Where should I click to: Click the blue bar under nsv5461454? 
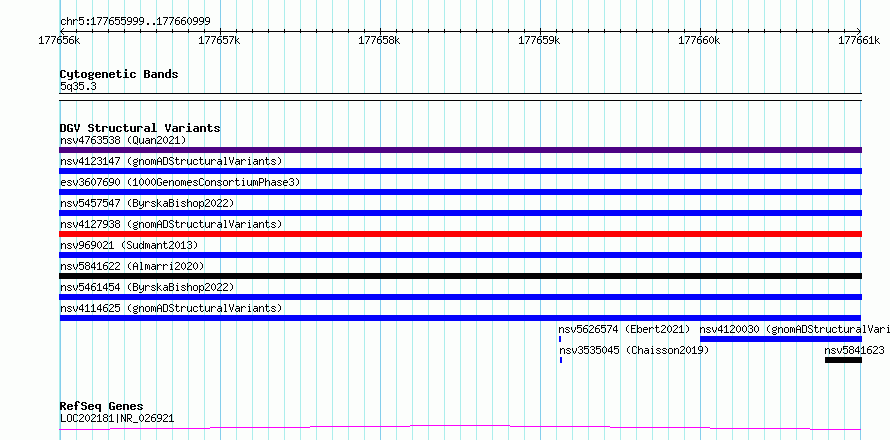(x=460, y=297)
